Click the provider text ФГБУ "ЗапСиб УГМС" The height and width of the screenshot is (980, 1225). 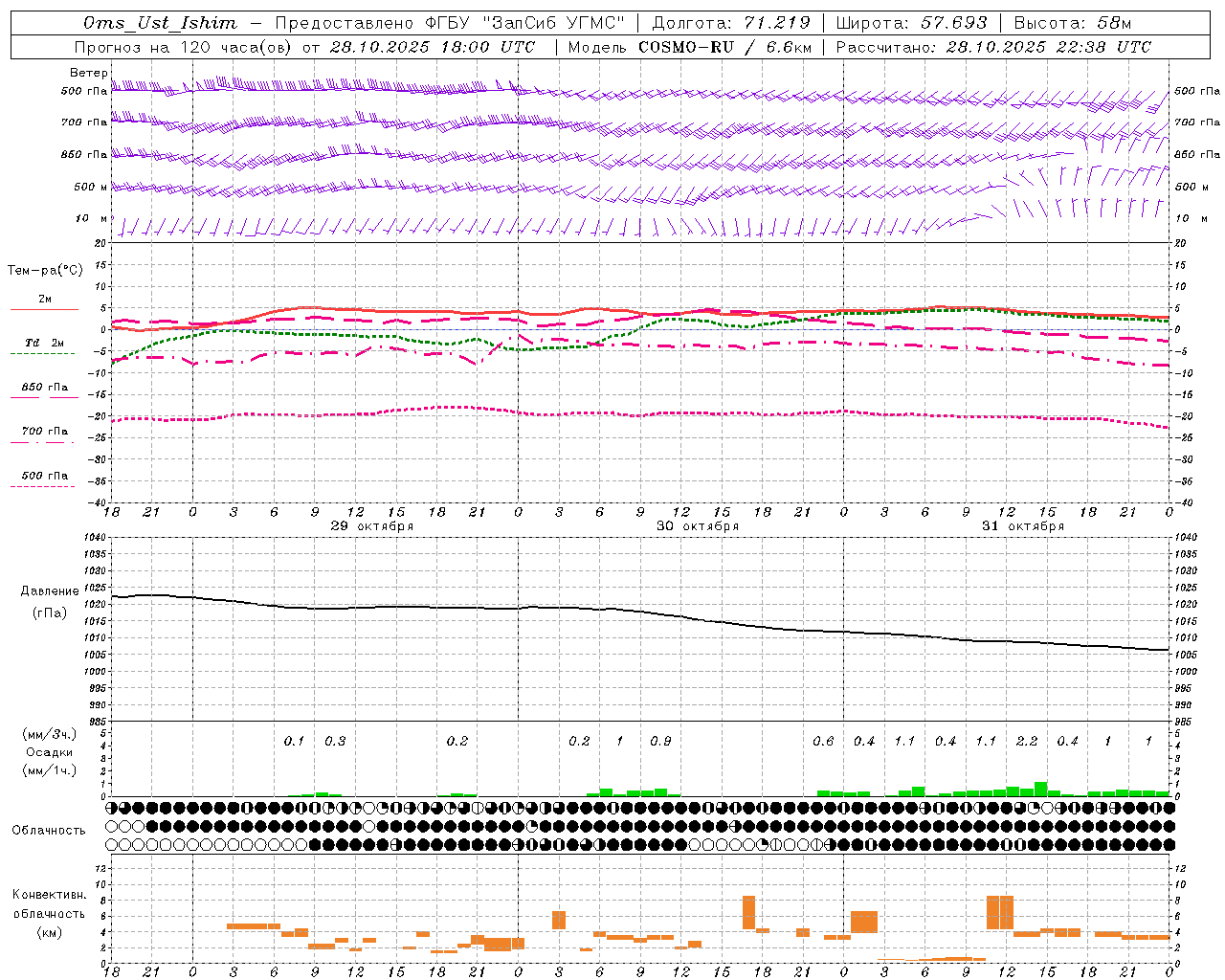click(524, 23)
